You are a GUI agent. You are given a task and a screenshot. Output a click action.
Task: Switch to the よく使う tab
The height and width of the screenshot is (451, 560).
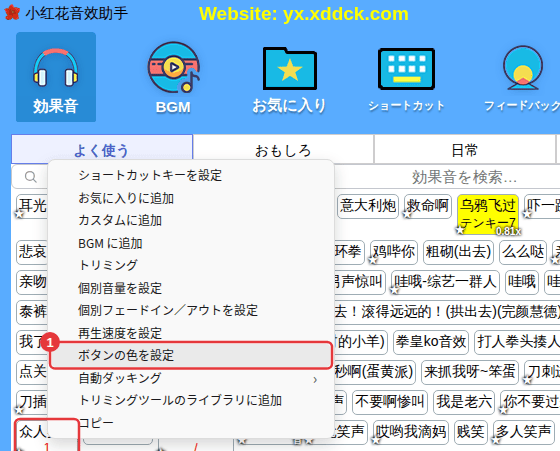102,149
